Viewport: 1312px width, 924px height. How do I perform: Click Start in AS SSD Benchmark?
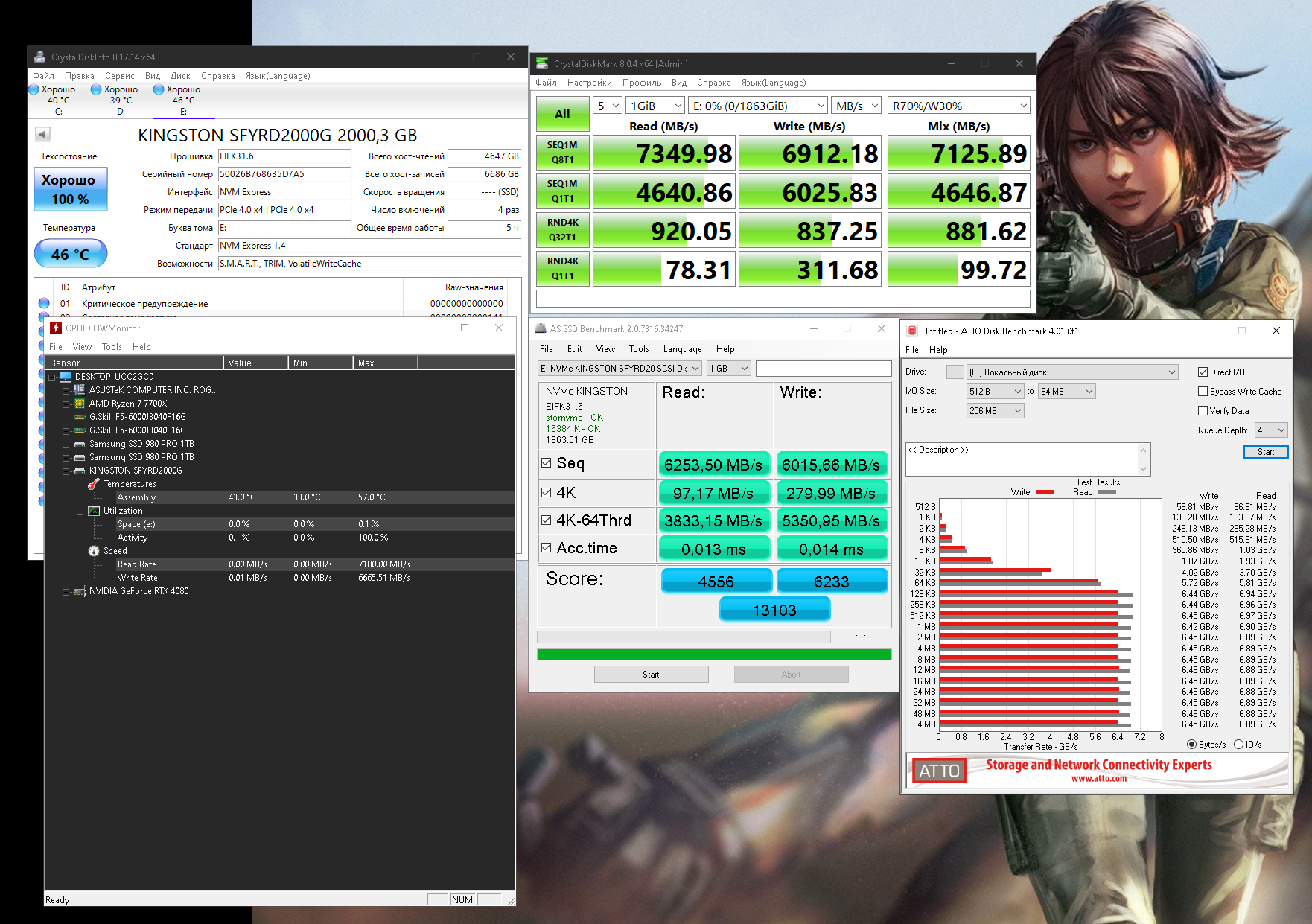pyautogui.click(x=651, y=674)
